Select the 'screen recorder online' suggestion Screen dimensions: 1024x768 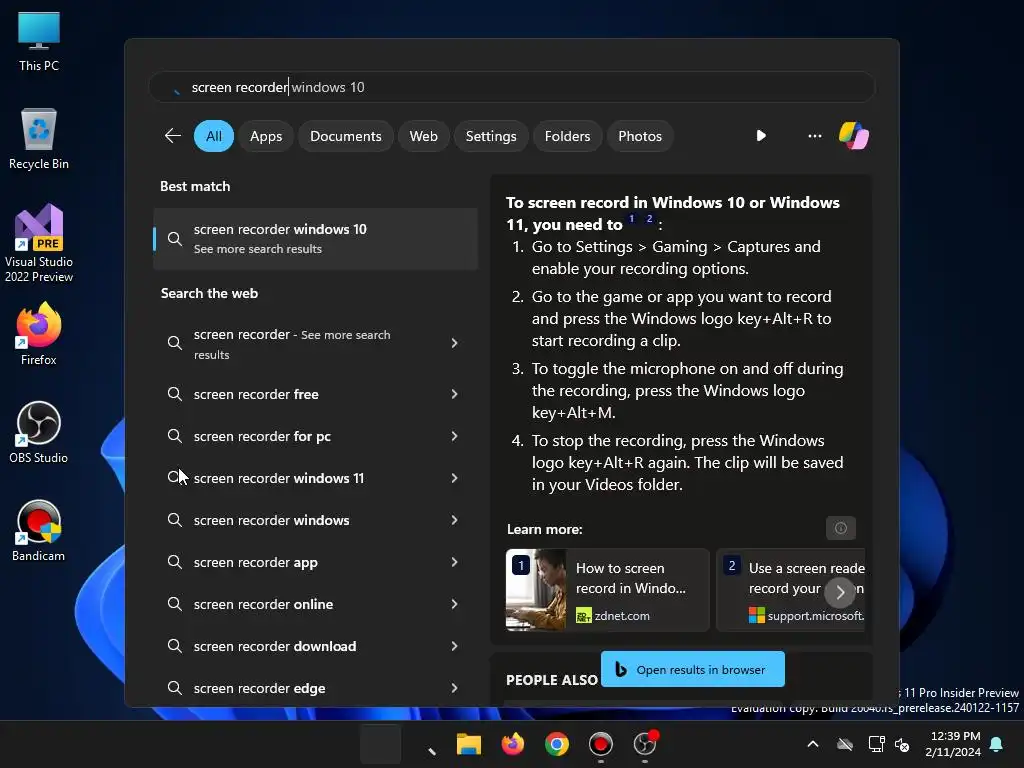click(315, 604)
